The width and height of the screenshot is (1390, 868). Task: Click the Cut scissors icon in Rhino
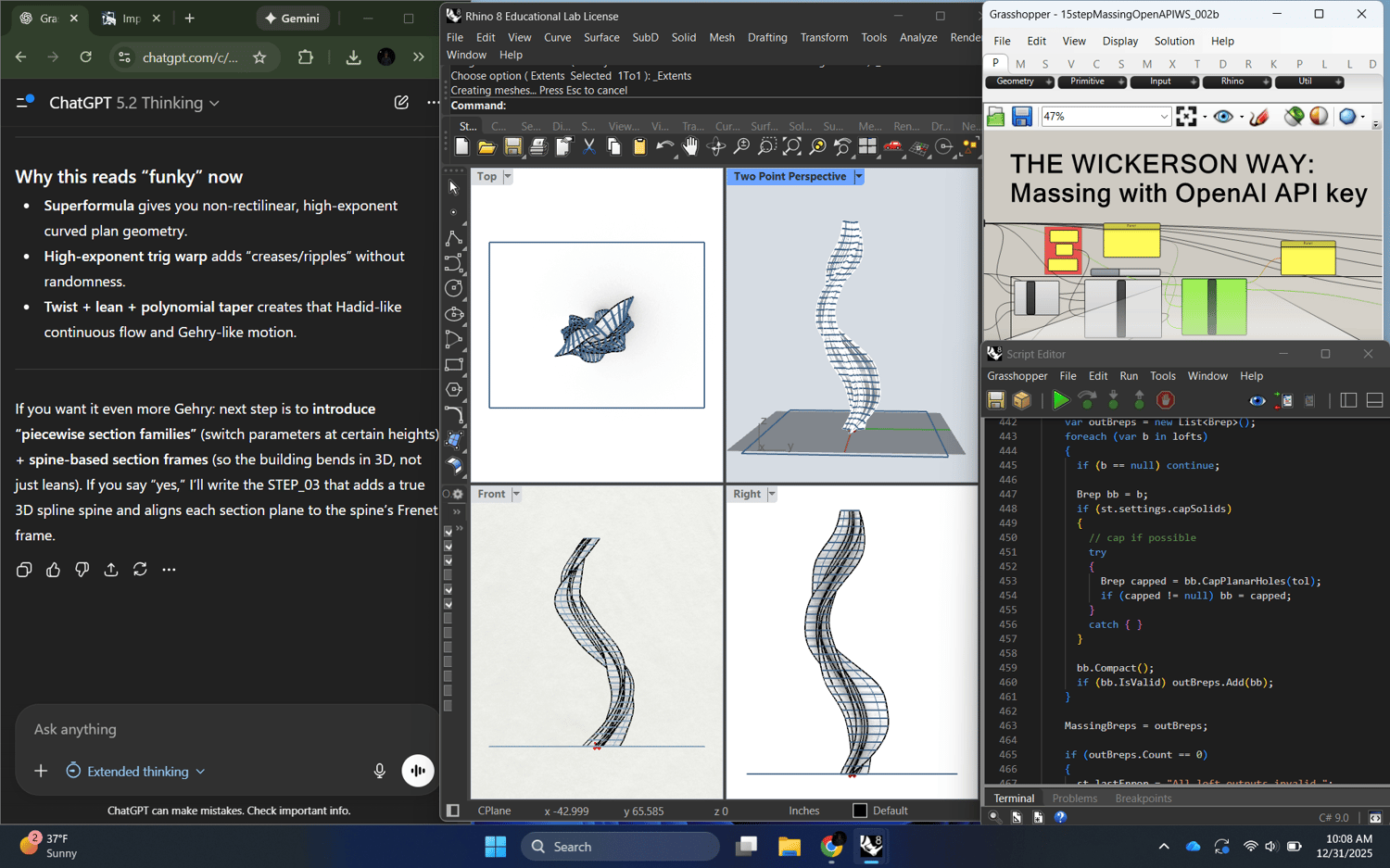point(588,147)
